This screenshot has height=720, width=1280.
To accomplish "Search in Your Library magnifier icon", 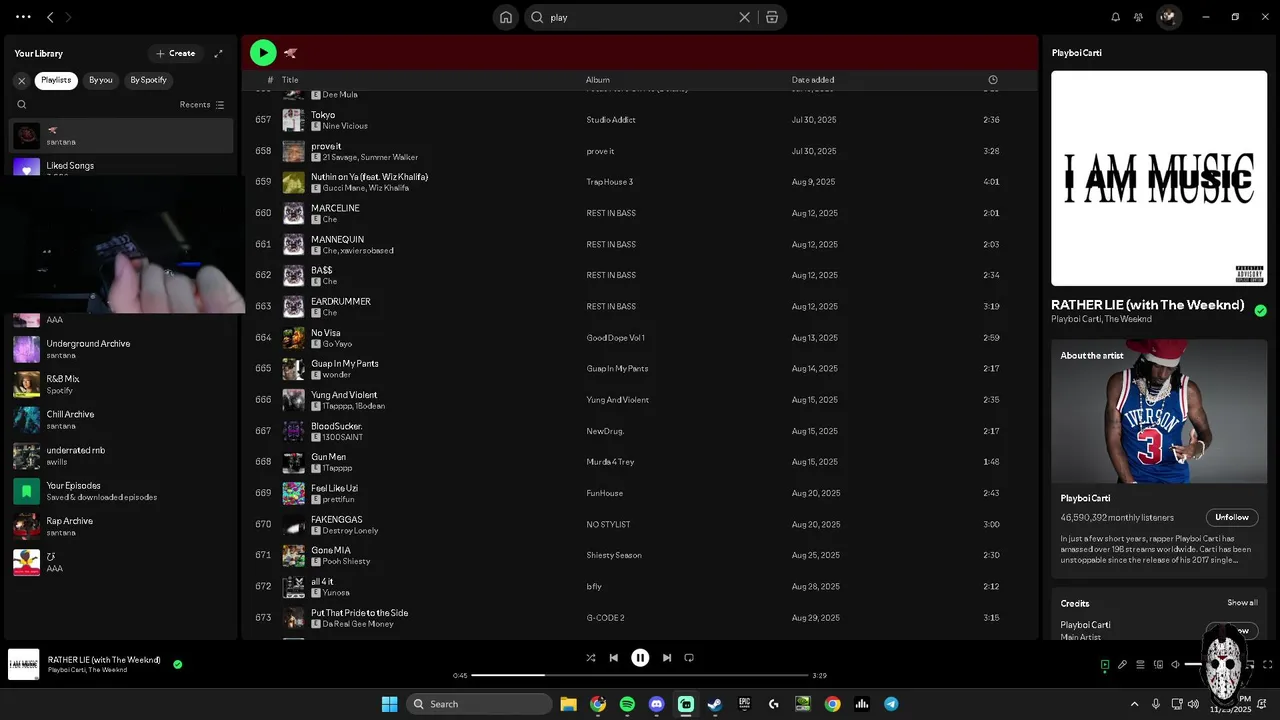I will click(x=22, y=104).
